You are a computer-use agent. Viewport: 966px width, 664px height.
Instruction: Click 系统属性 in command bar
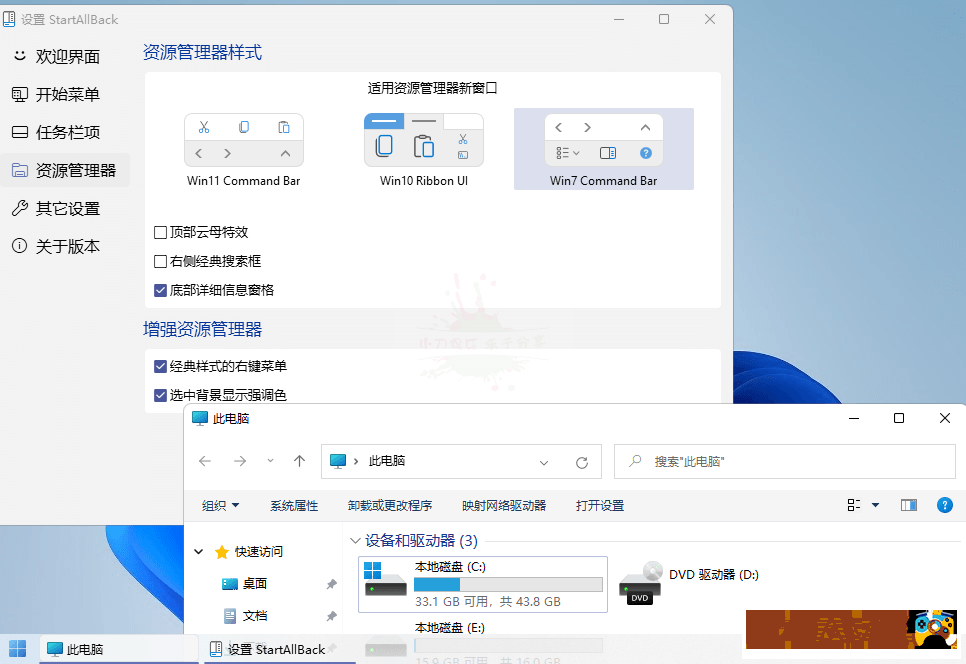[x=294, y=506]
